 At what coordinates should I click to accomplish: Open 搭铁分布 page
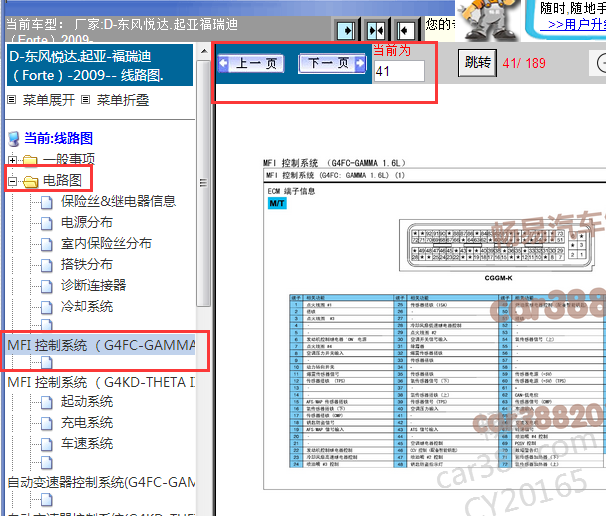coord(87,264)
